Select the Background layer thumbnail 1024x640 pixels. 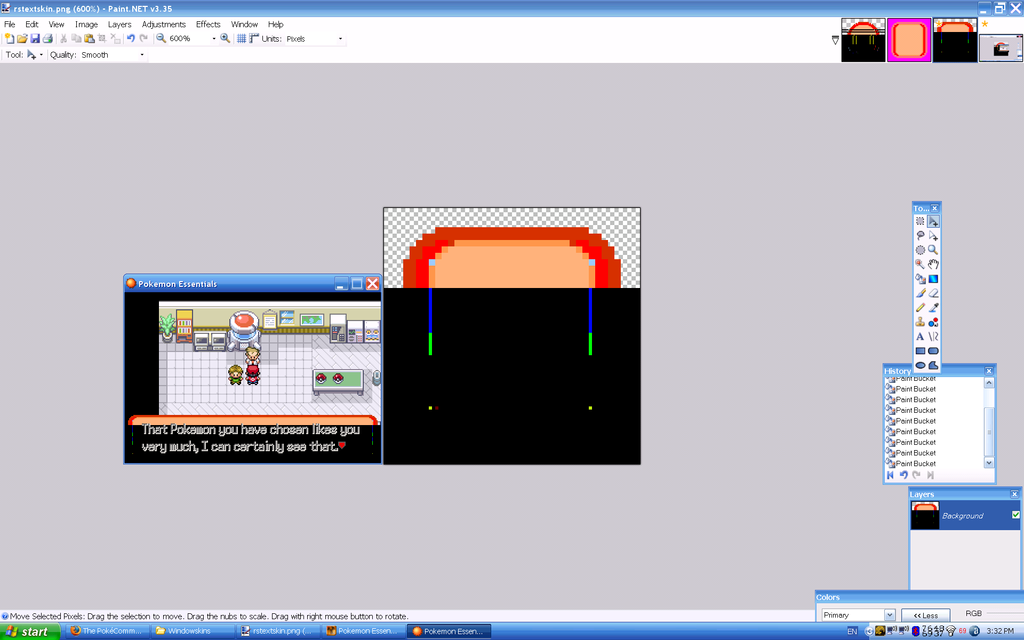tap(925, 515)
